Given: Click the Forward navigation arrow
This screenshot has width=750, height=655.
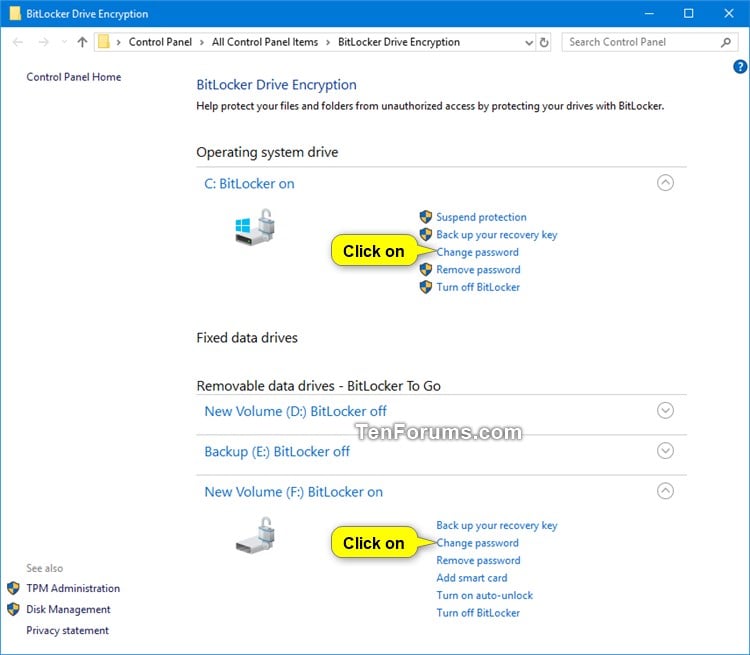Looking at the screenshot, I should [x=44, y=42].
